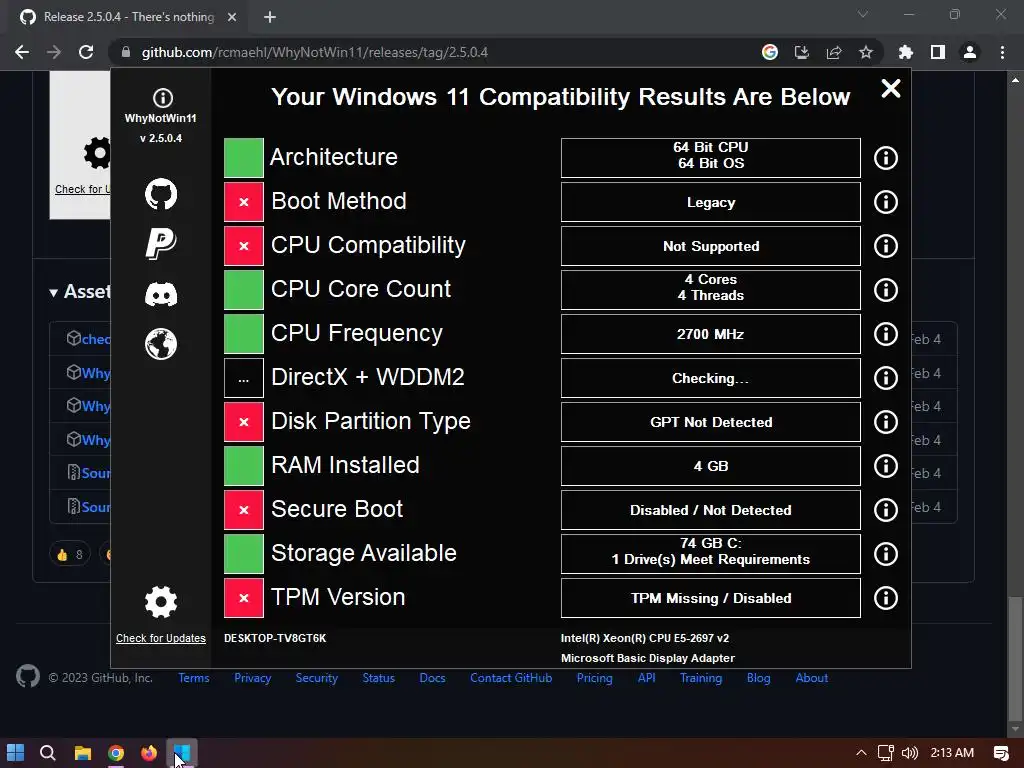Click Intel Xeon CPU E5-2697 v2 text
This screenshot has height=768, width=1024.
tap(645, 638)
